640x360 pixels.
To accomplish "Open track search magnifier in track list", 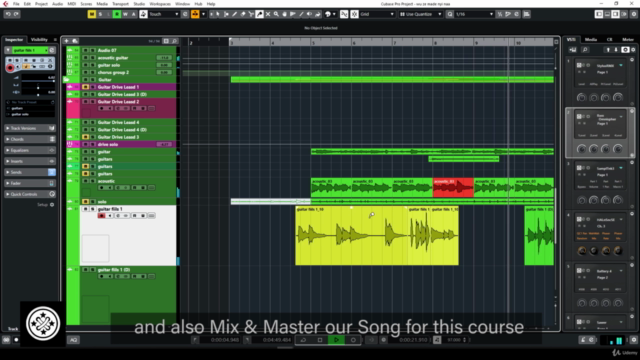I will click(174, 41).
